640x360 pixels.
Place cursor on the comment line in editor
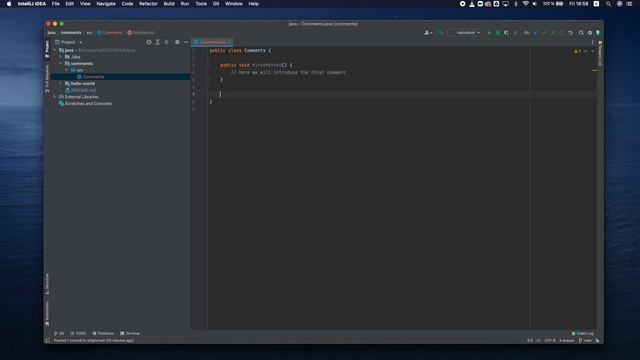pyautogui.click(x=288, y=73)
